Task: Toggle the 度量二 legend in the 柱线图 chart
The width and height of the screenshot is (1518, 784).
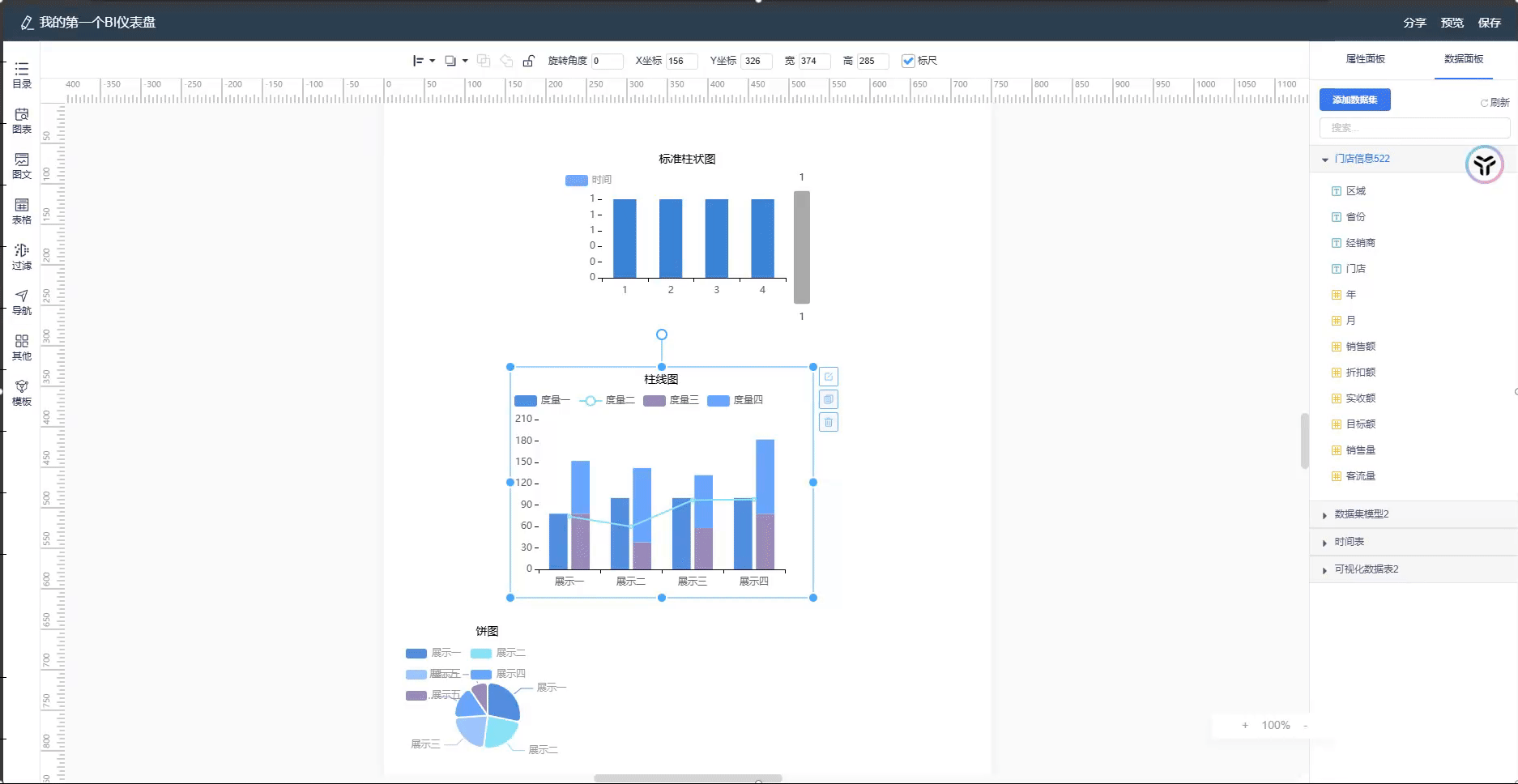Action: point(608,400)
